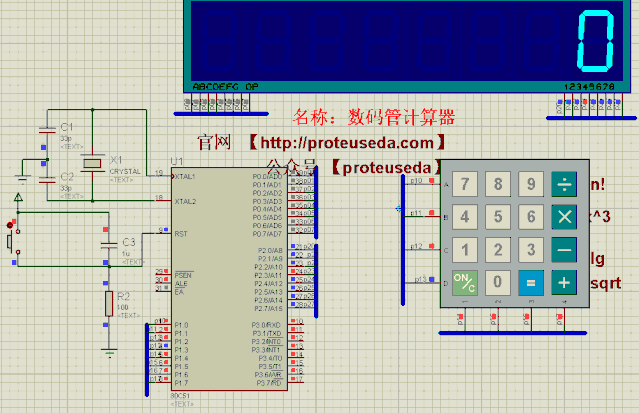Viewport: 639px width, 413px height.
Task: Click the XTAL1 pin label
Action: 185,177
